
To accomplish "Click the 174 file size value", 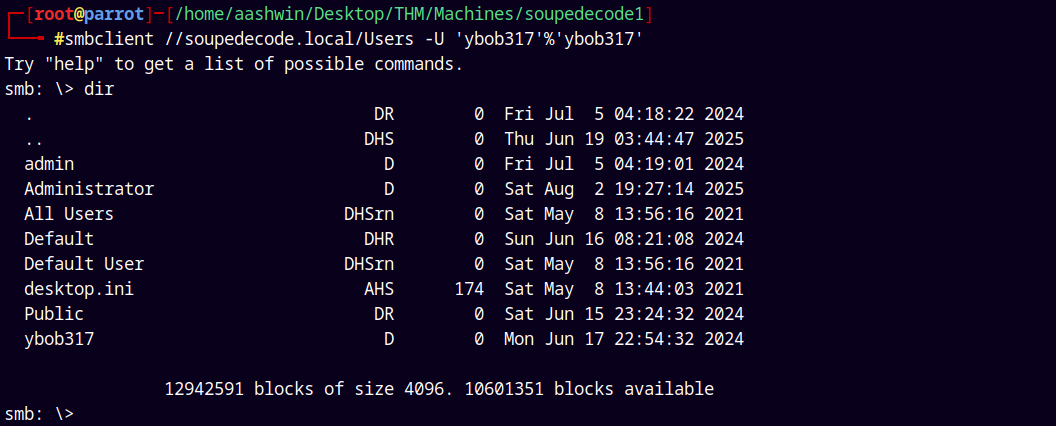I will click(x=469, y=289).
